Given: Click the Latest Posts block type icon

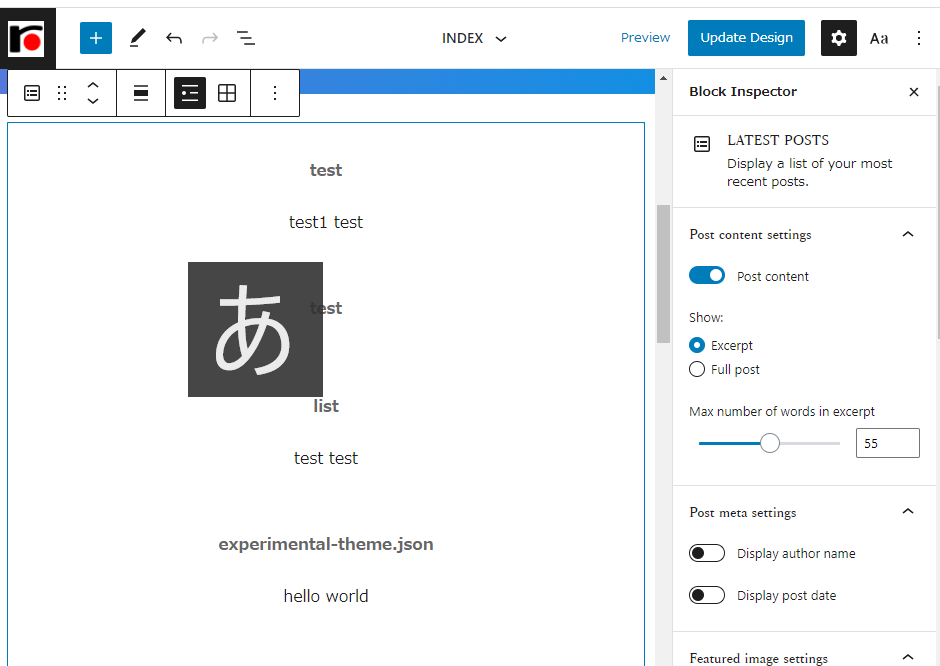Looking at the screenshot, I should click(32, 93).
